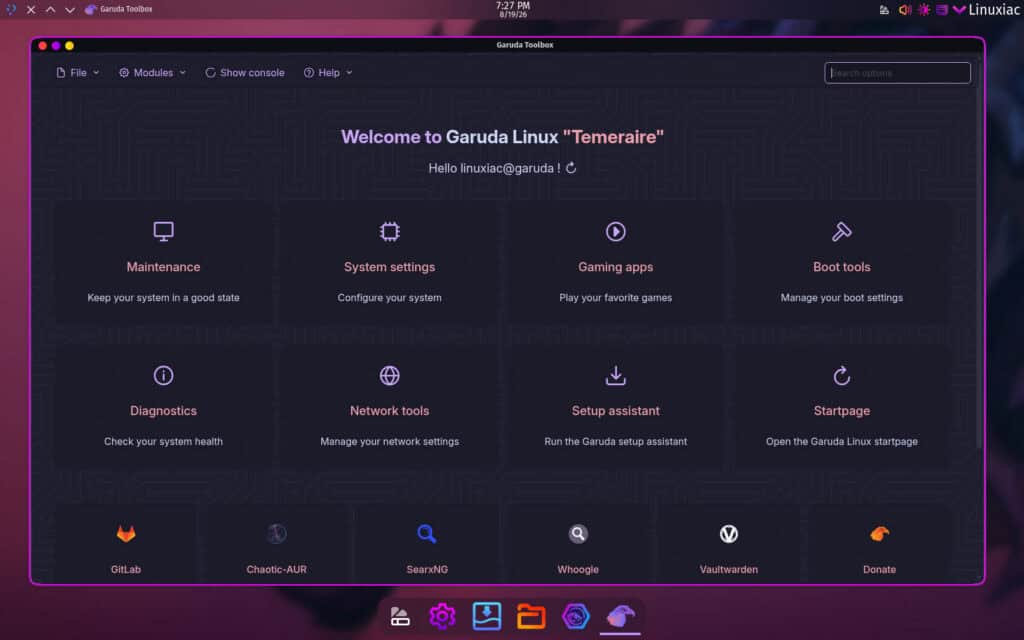
Task: Launch the hexagon eye browser dock icon
Action: click(575, 616)
